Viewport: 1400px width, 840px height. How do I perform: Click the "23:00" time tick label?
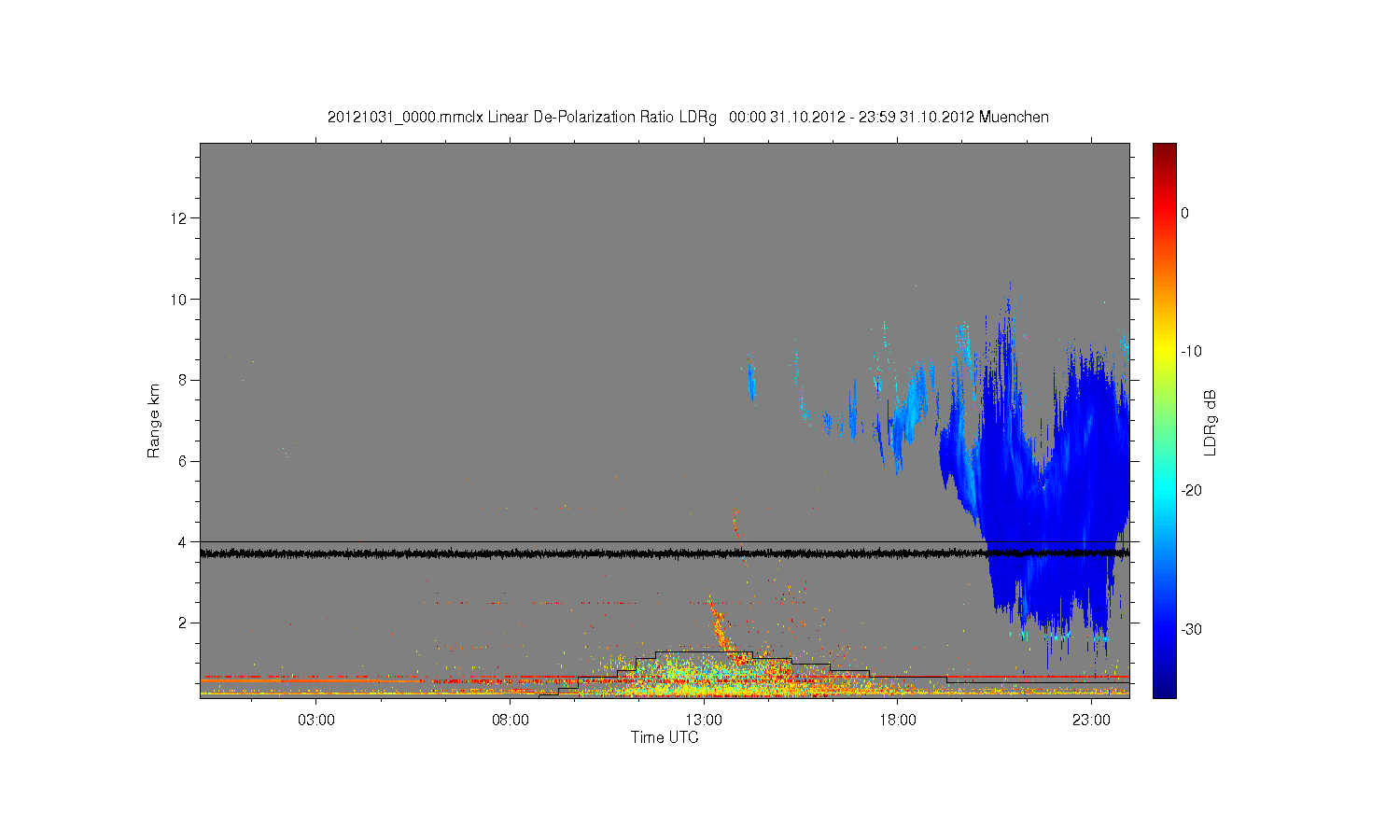point(1091,721)
